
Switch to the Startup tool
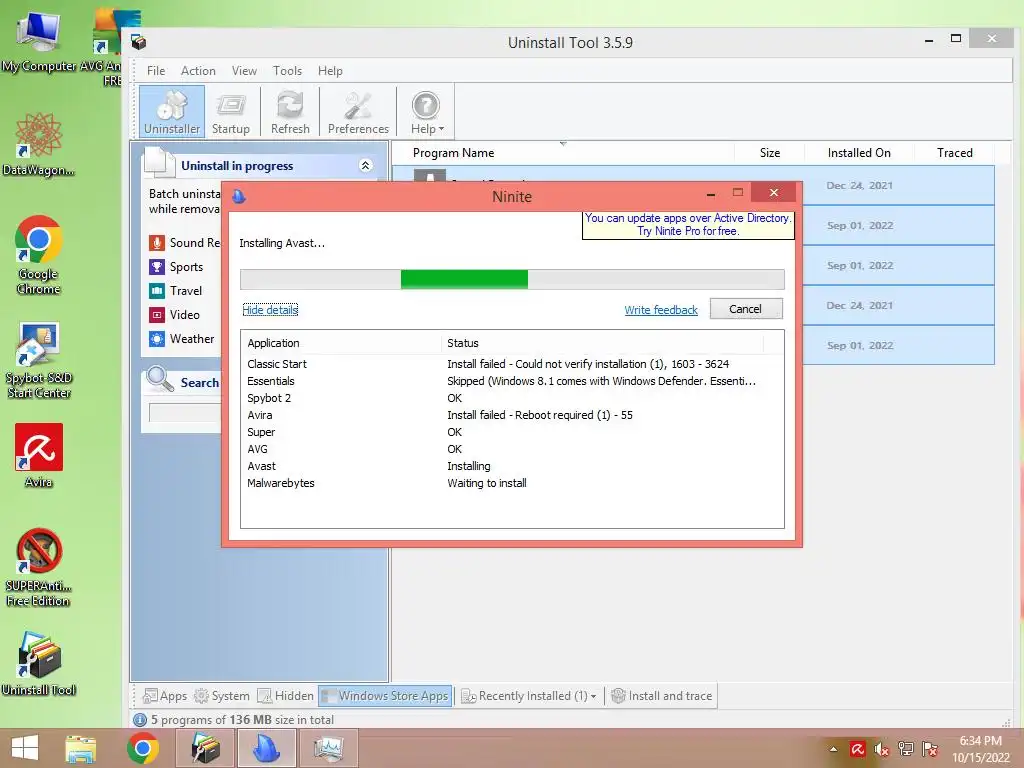(231, 111)
